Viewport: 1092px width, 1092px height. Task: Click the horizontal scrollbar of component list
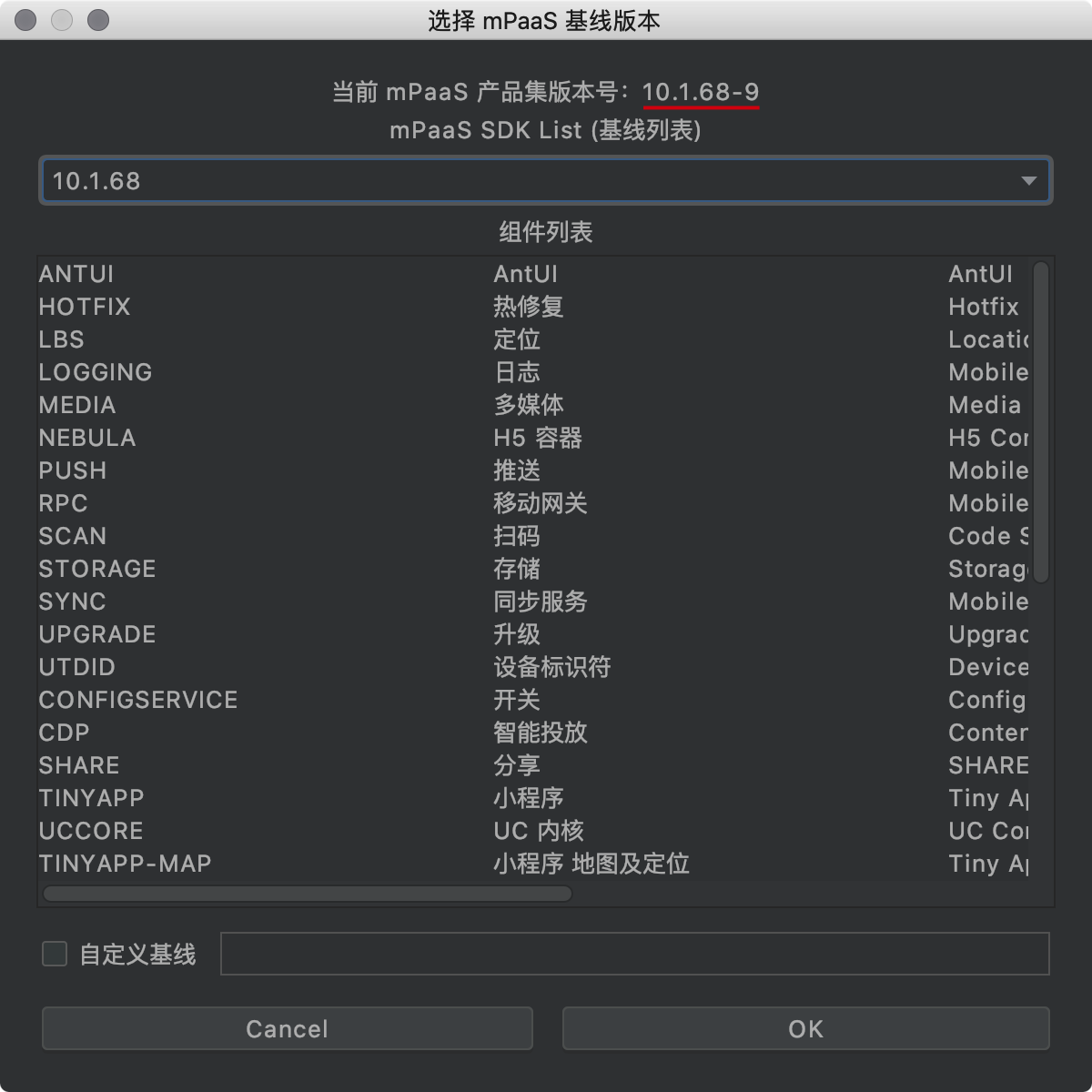pos(308,894)
